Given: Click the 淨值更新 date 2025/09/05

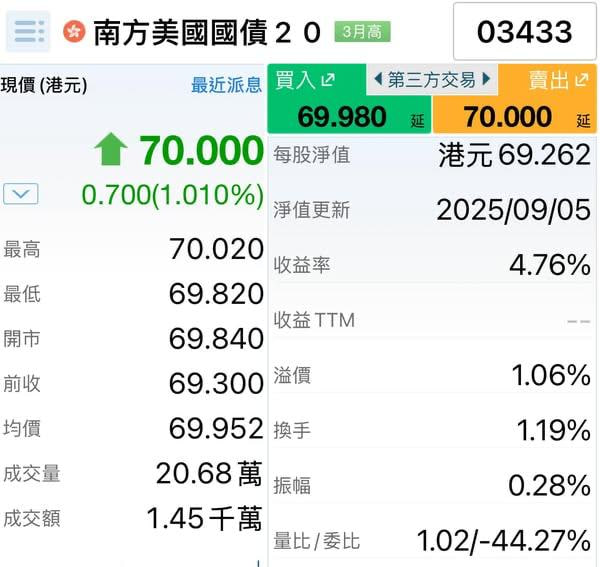Looking at the screenshot, I should [514, 210].
